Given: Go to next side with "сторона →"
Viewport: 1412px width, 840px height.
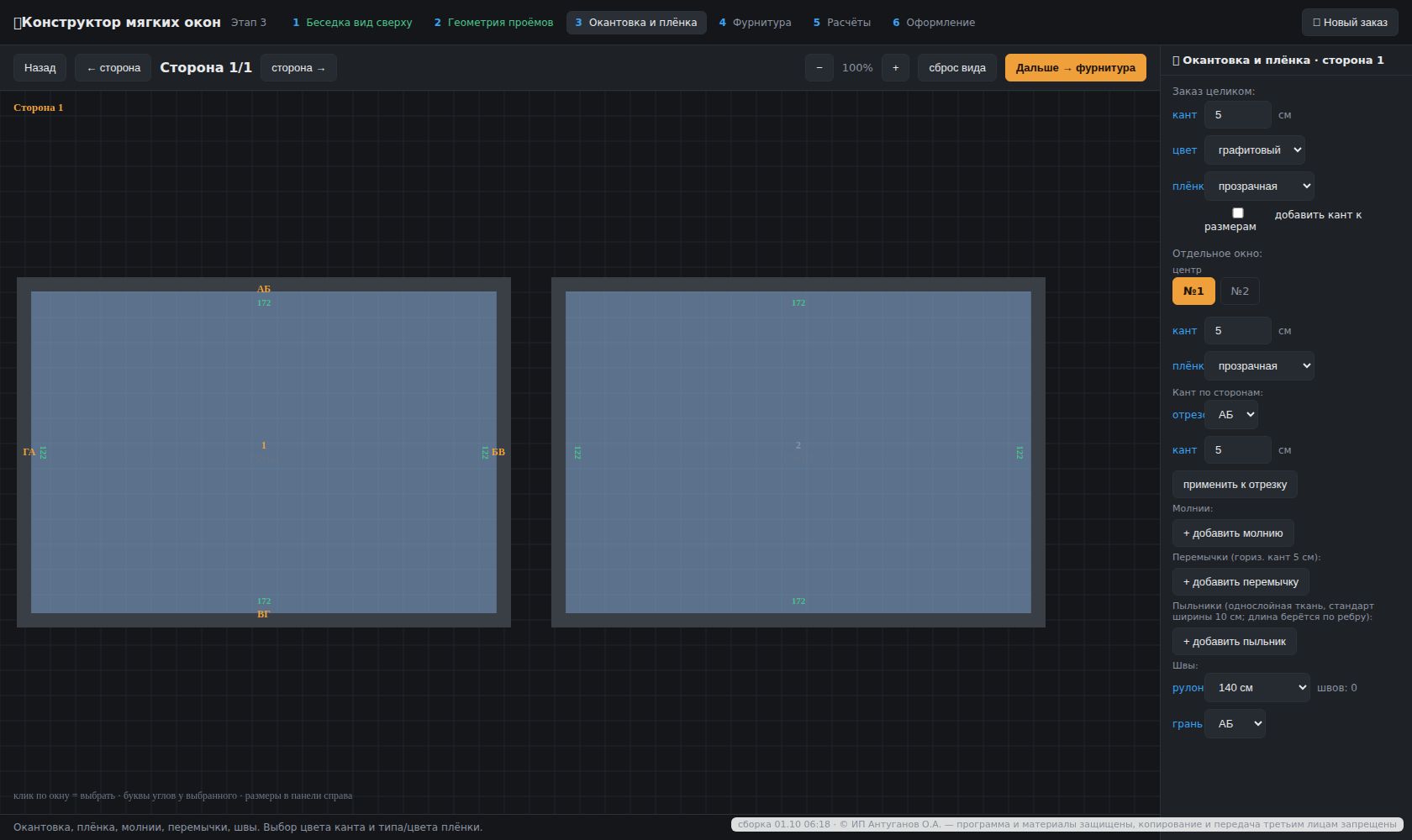Looking at the screenshot, I should pyautogui.click(x=298, y=68).
